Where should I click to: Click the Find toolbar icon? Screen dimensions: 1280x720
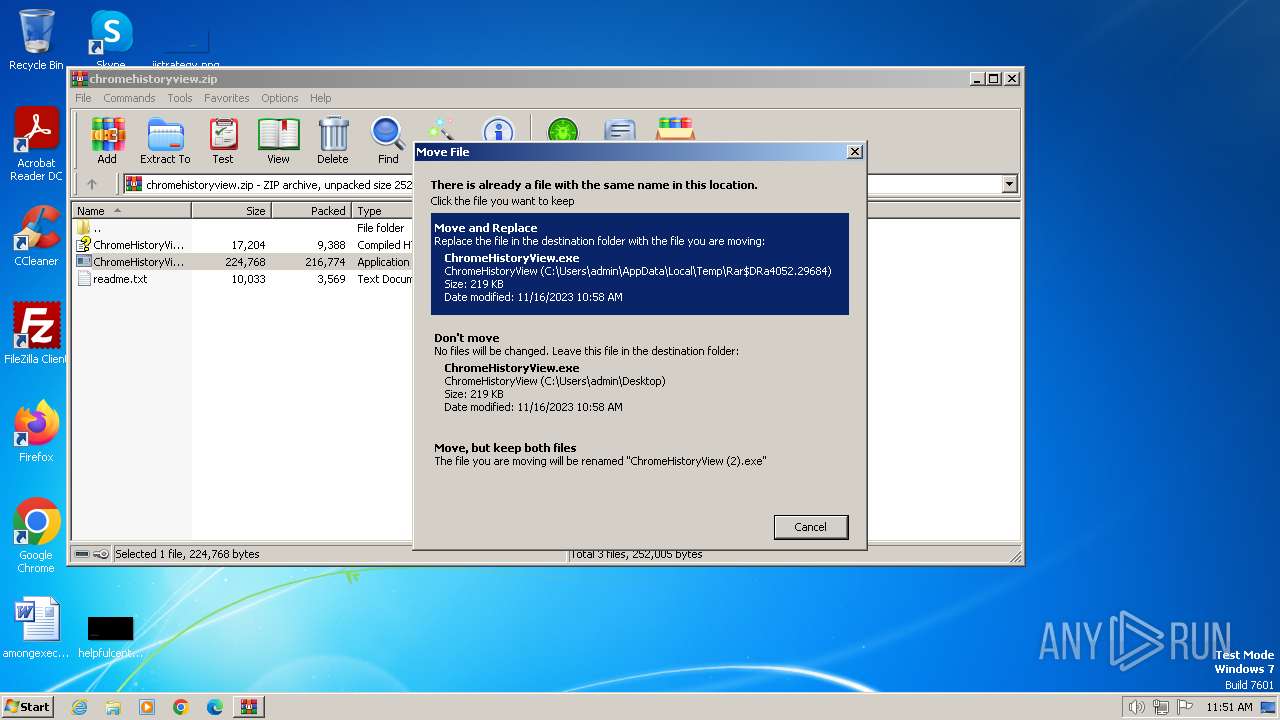tap(388, 140)
